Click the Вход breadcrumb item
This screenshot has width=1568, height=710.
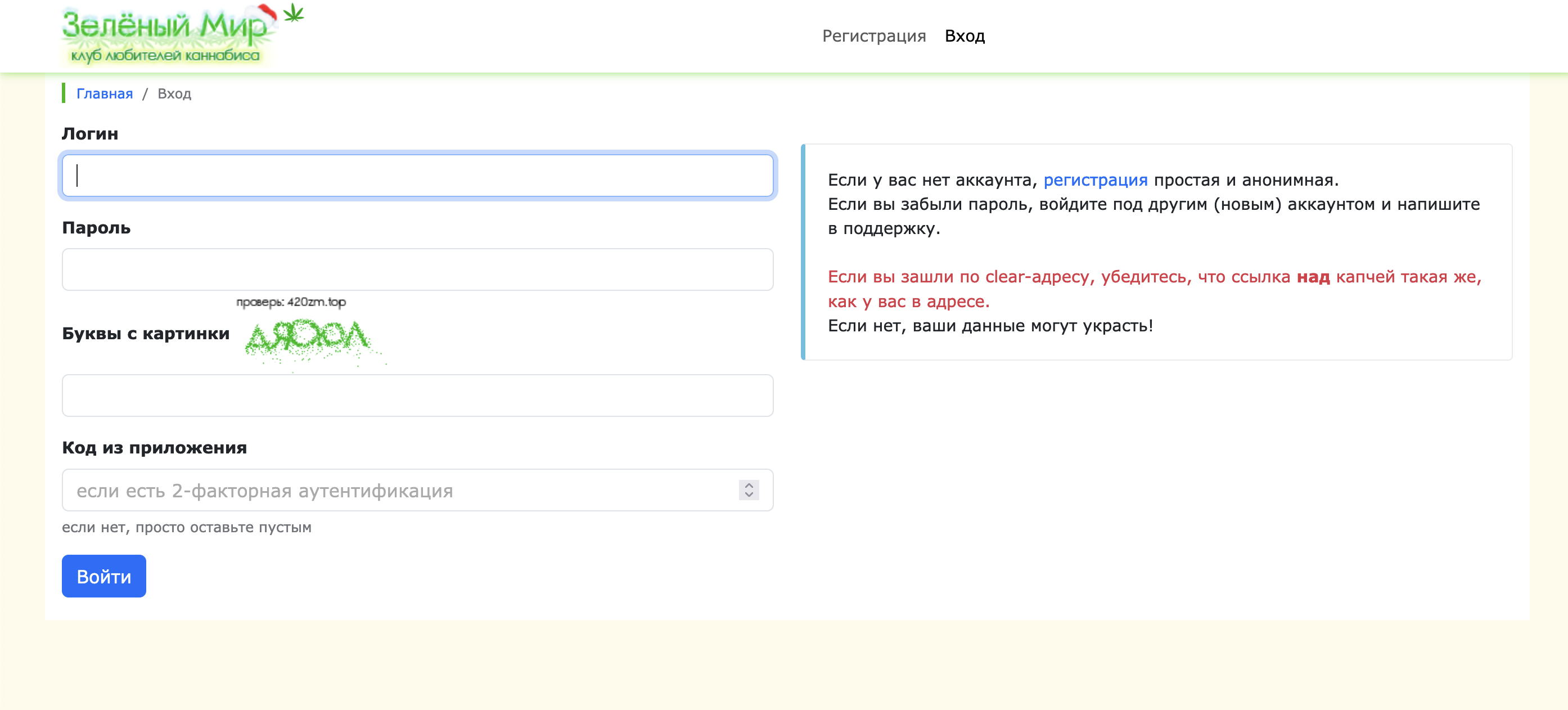point(174,93)
